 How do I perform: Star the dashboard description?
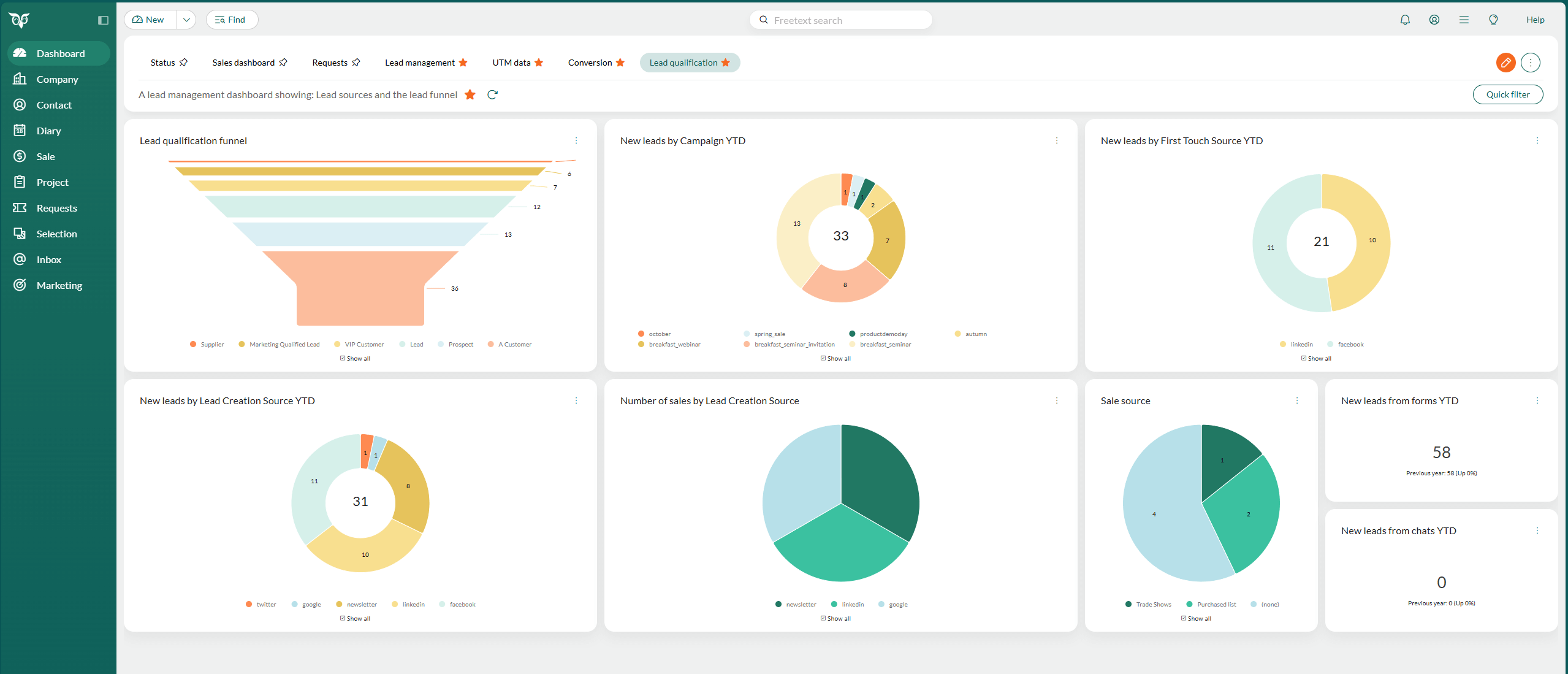470,94
